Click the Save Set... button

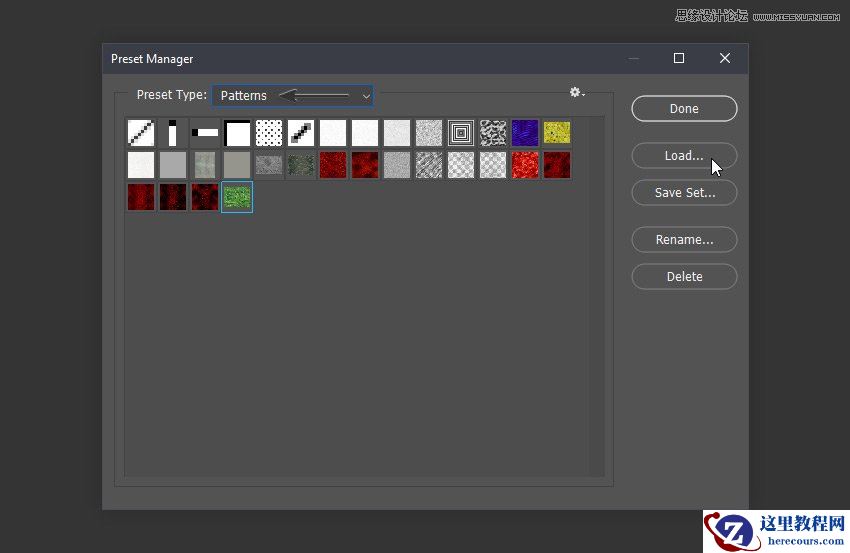click(x=684, y=192)
